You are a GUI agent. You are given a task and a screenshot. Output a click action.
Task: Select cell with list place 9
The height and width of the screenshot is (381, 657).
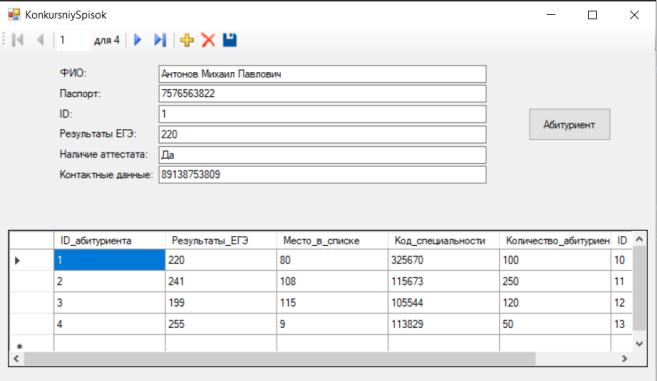[x=332, y=324]
